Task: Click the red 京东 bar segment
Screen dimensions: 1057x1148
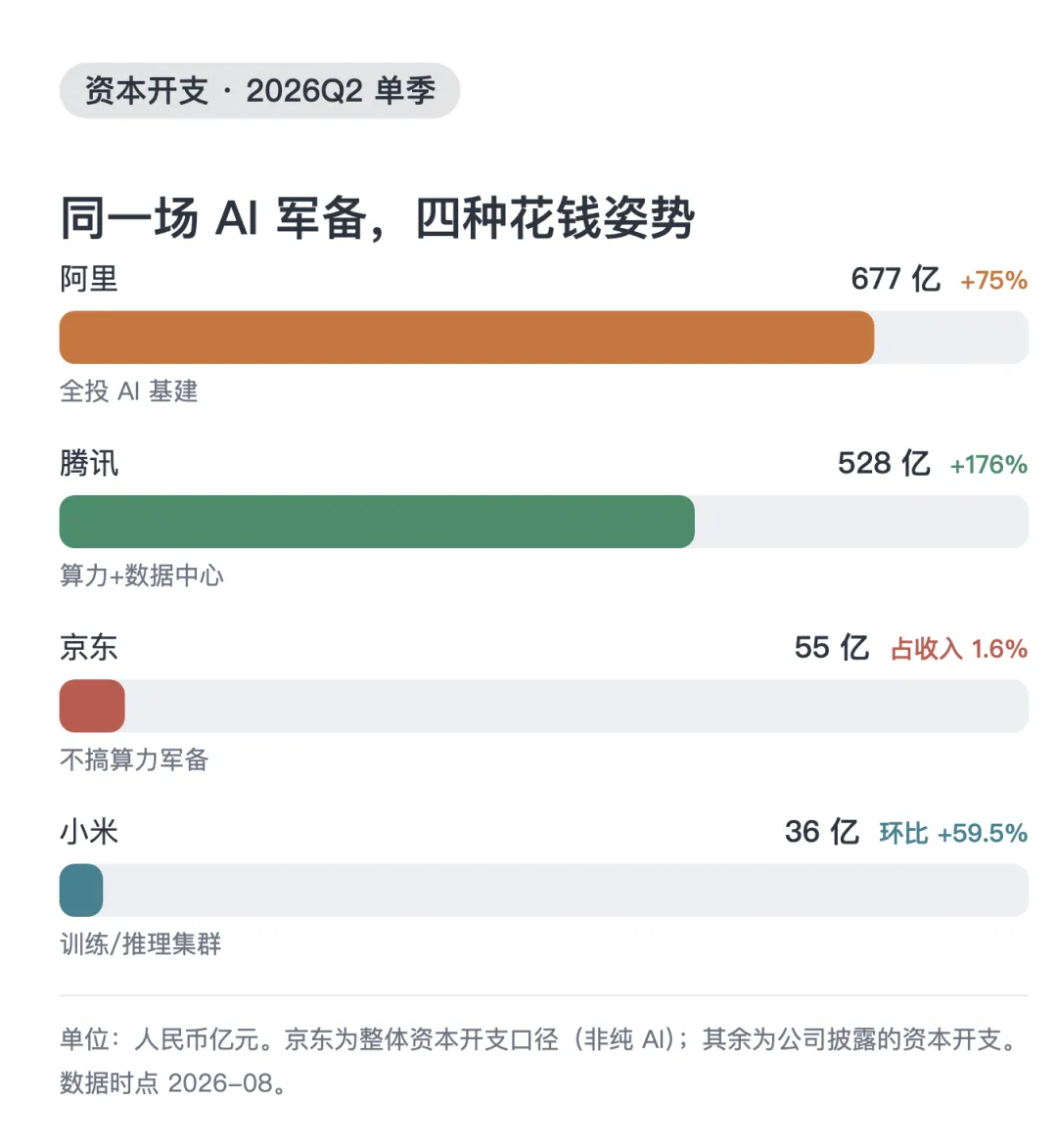Action: [92, 706]
